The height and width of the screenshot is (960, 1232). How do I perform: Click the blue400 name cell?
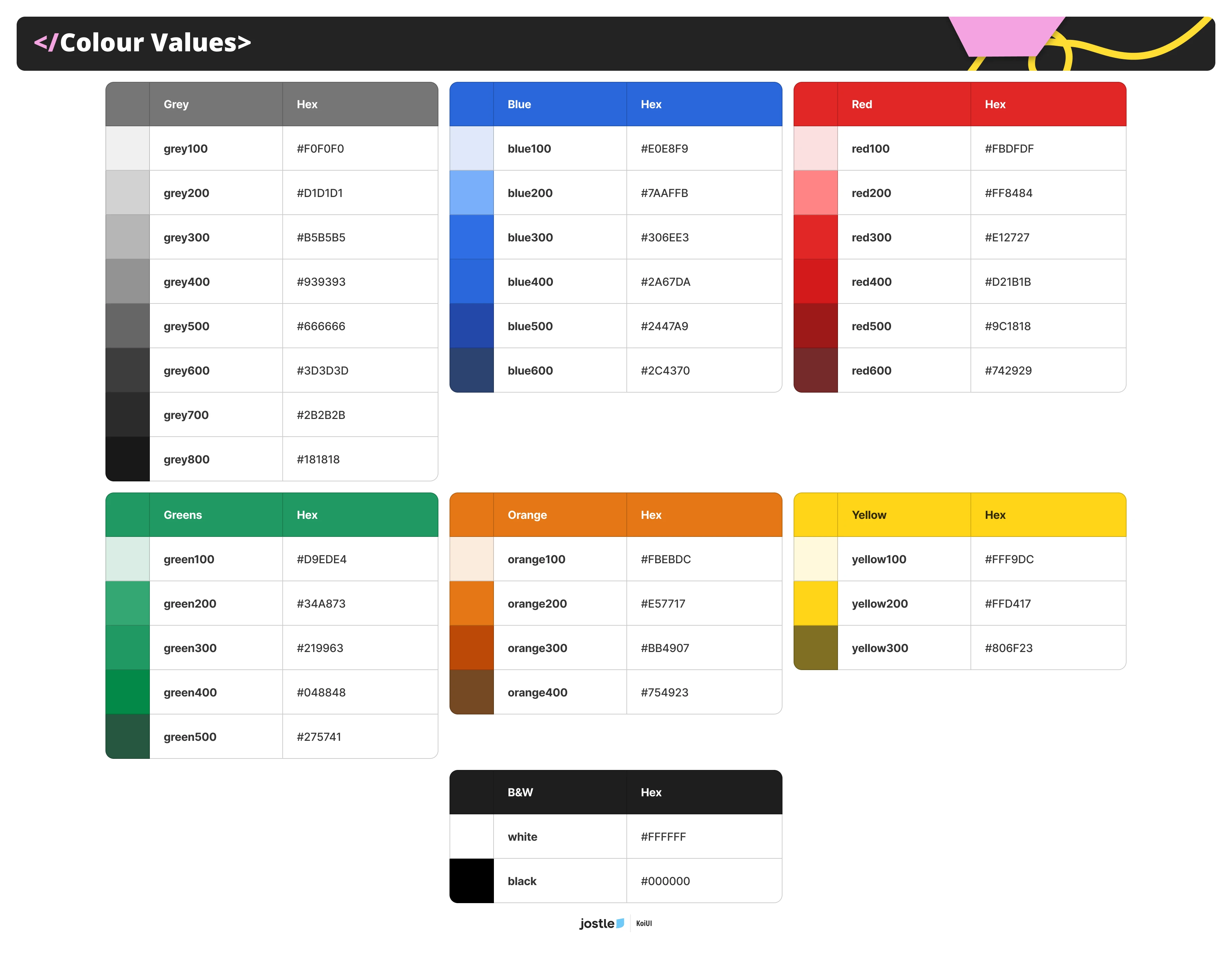[x=559, y=282]
